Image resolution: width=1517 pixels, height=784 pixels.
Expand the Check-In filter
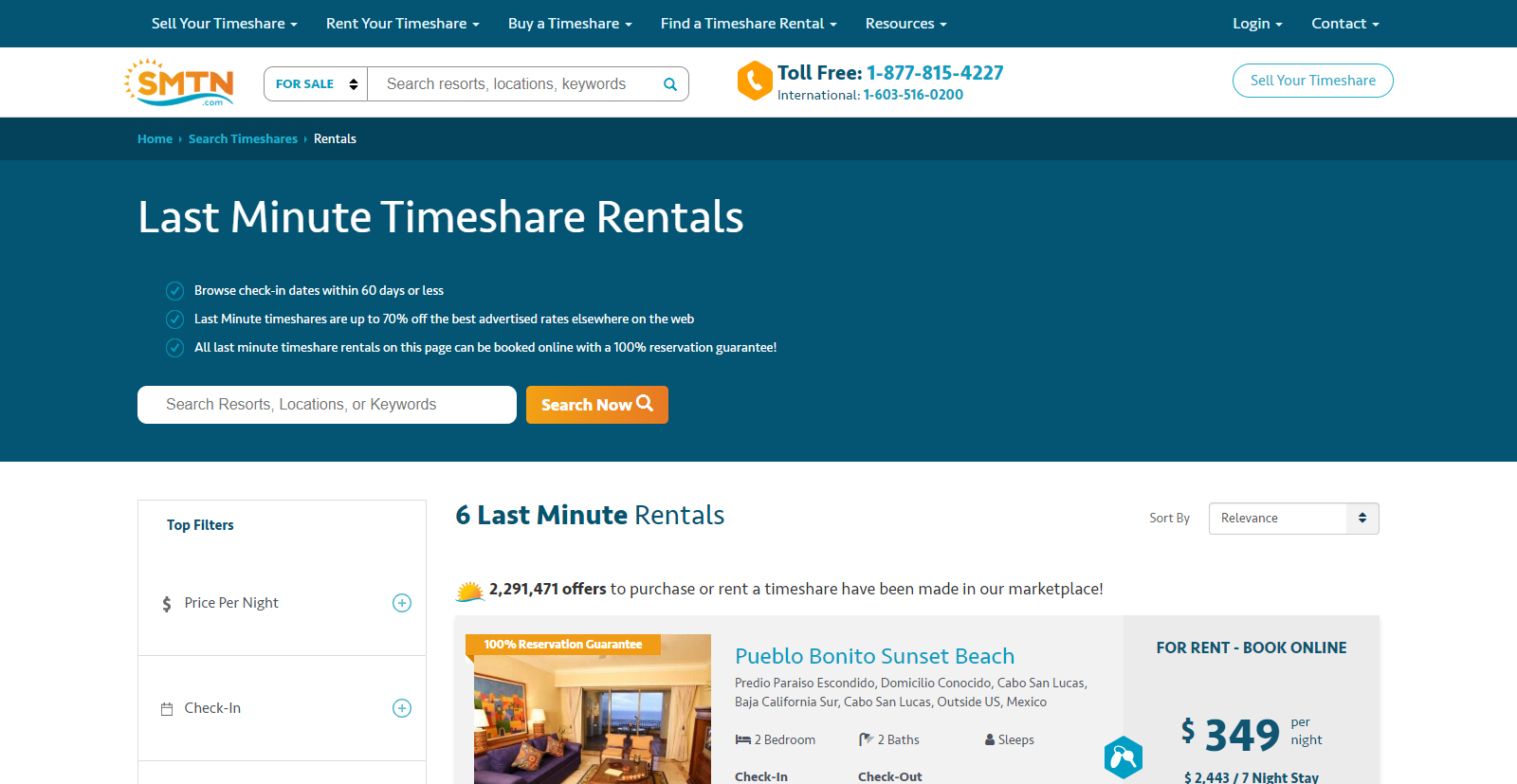tap(402, 708)
